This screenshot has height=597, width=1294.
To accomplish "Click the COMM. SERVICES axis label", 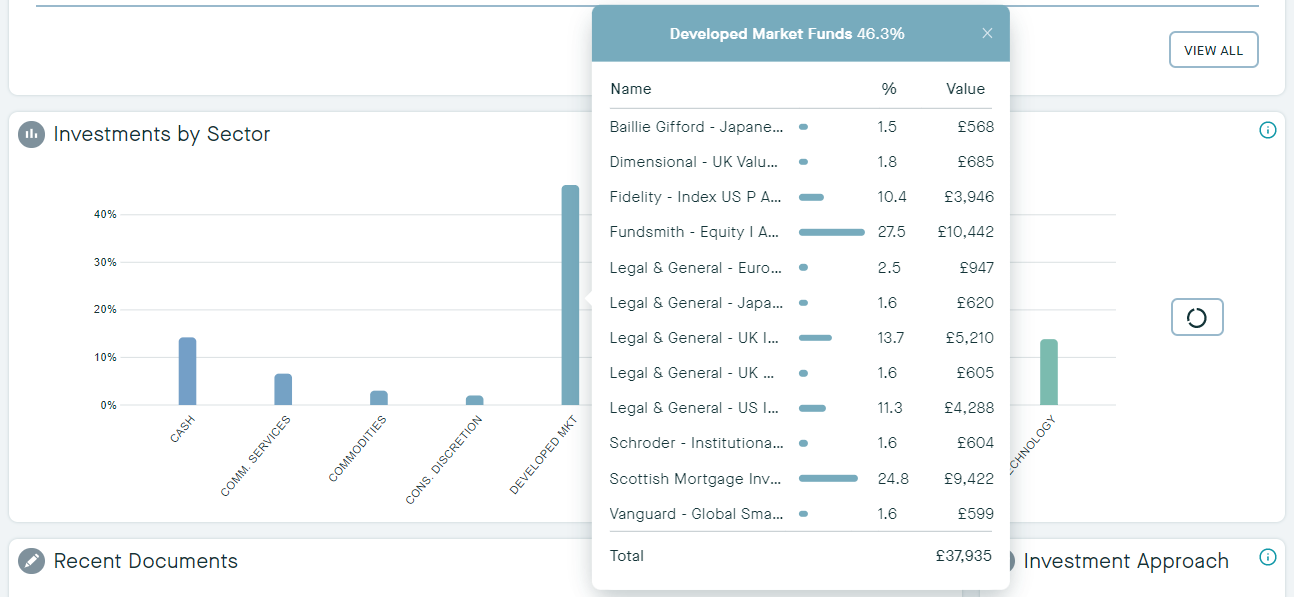I will (x=256, y=456).
